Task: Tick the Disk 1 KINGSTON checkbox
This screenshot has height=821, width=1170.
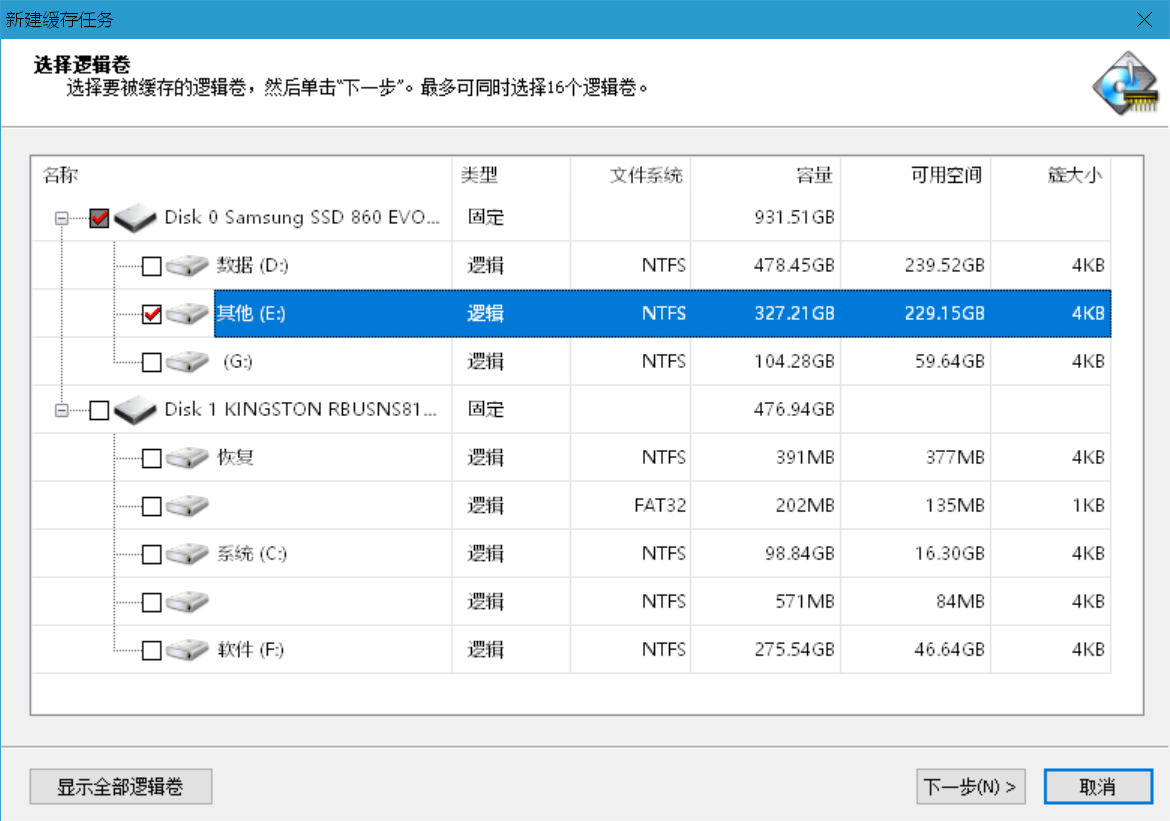Action: tap(99, 410)
